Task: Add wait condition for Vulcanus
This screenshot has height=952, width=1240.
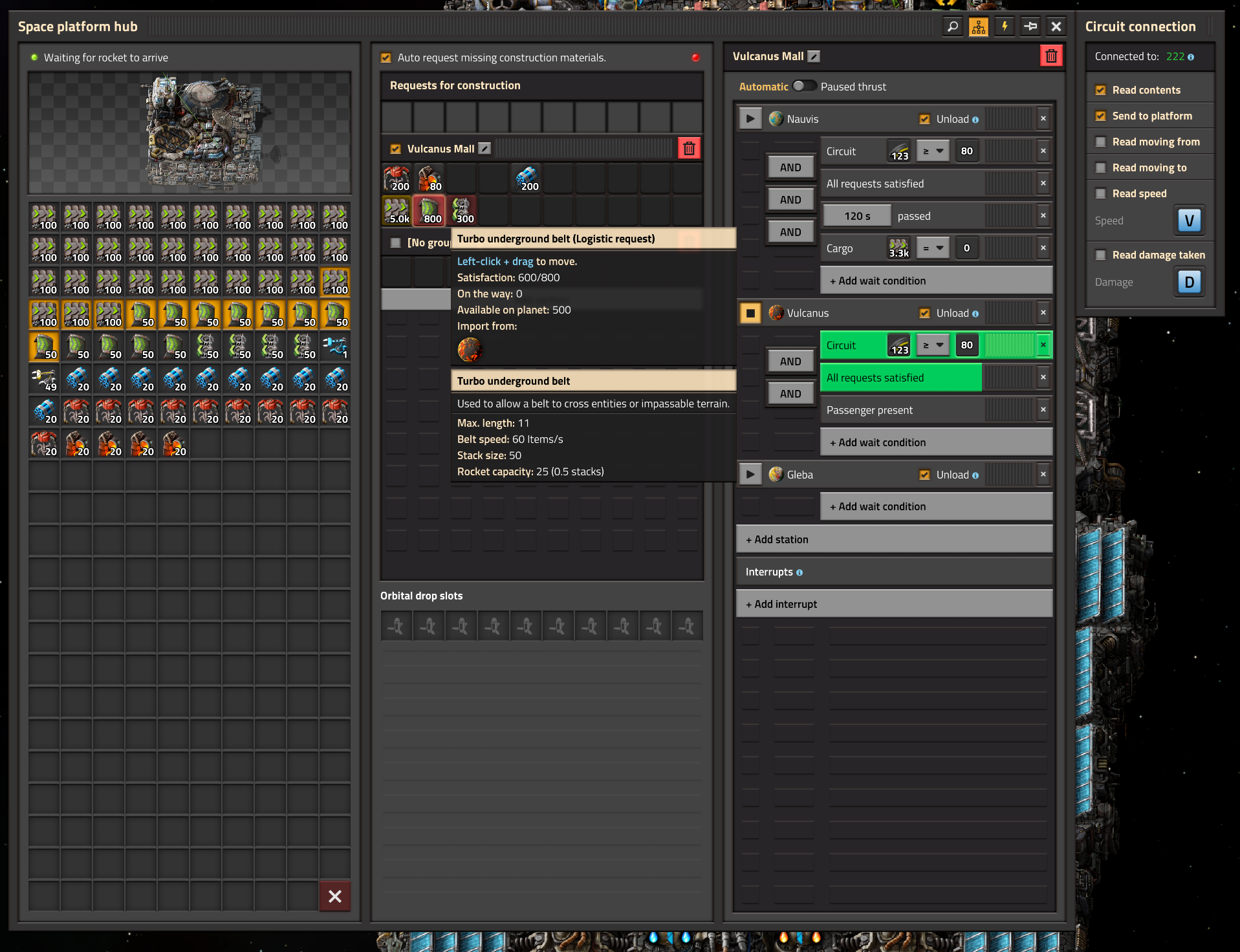Action: [x=936, y=442]
